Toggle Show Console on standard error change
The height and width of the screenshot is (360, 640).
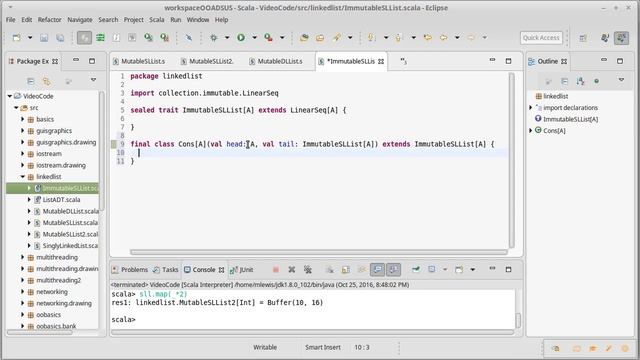[x=393, y=269]
